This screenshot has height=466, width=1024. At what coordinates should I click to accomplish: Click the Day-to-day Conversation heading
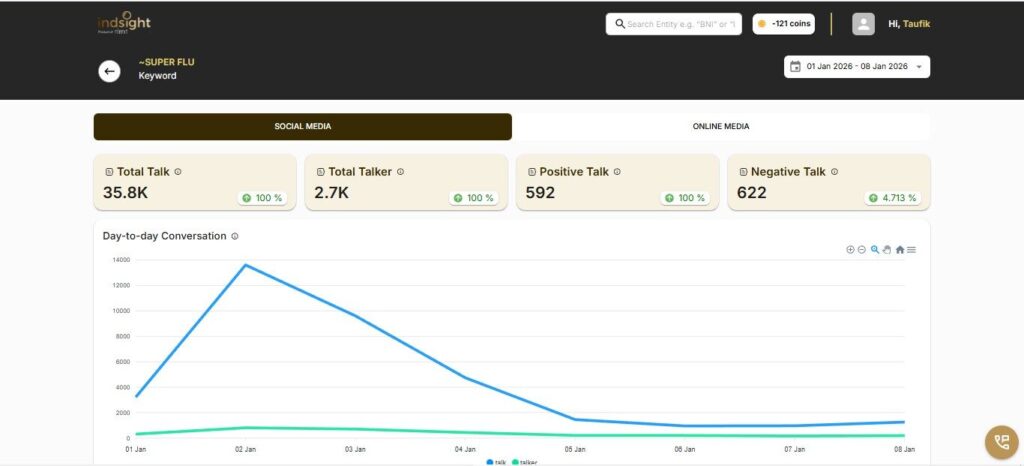pyautogui.click(x=165, y=236)
